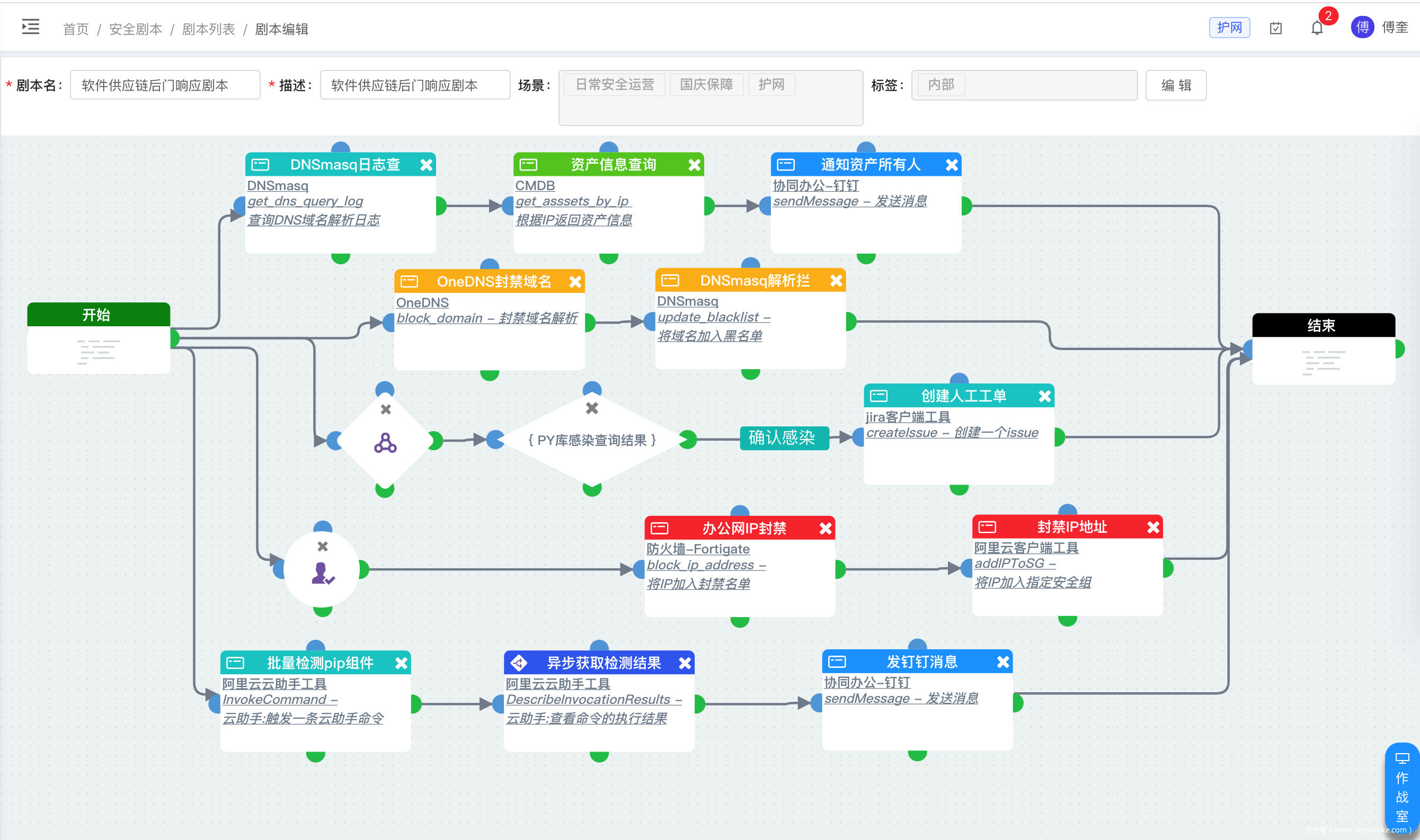Image resolution: width=1420 pixels, height=840 pixels.
Task: Open the notification bell
Action: pos(1317,28)
